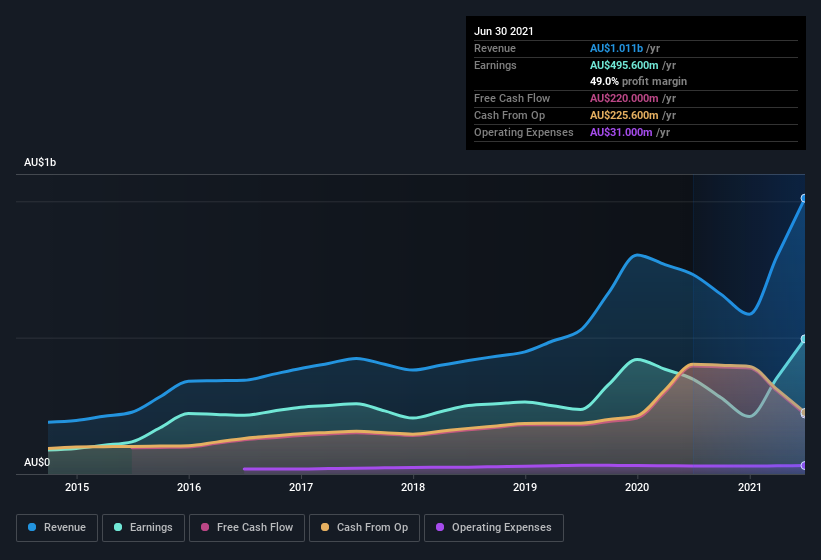Click the Operating Expenses label in tooltip

(x=524, y=132)
